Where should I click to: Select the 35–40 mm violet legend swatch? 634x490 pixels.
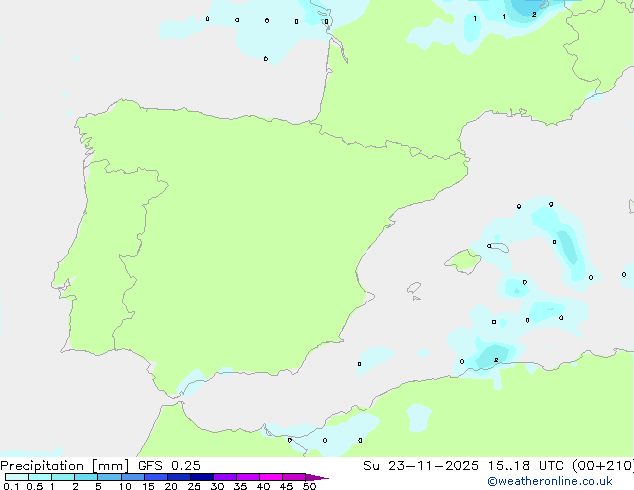[248, 477]
